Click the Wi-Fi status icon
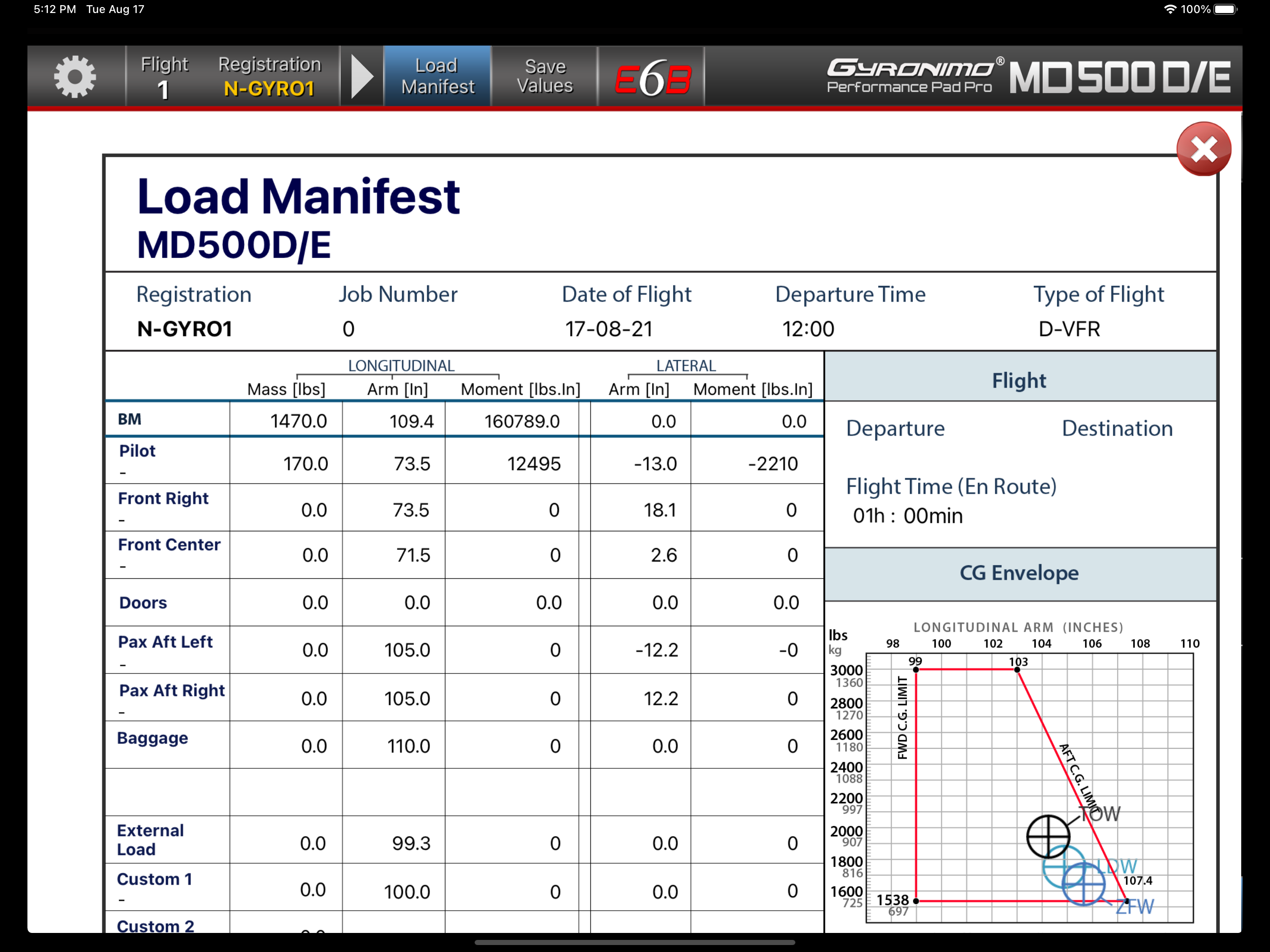The image size is (1270, 952). pyautogui.click(x=1170, y=9)
